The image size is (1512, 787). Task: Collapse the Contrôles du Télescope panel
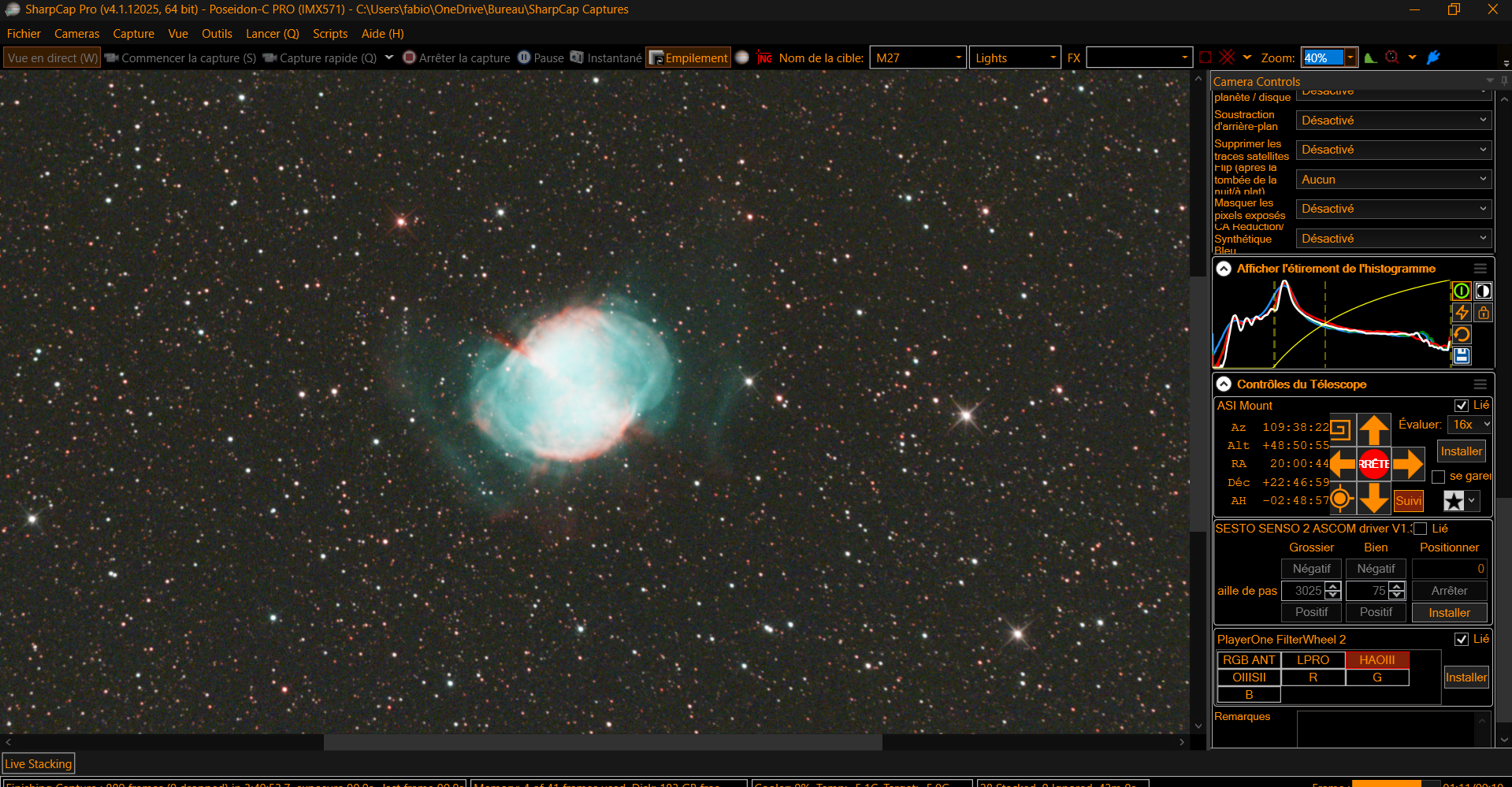pos(1224,384)
